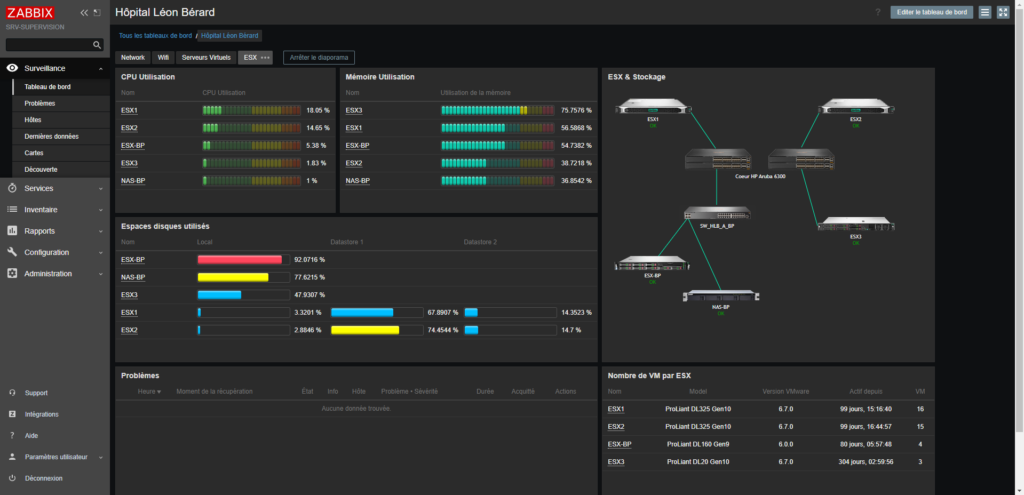Open the ESX tab's three-dots options
This screenshot has width=1024, height=495.
click(265, 58)
